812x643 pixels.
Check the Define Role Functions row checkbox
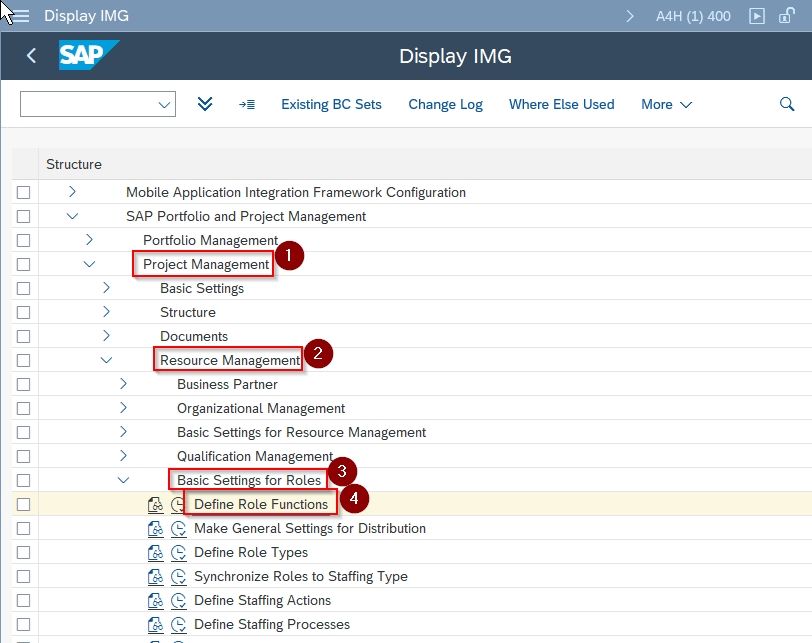click(23, 504)
